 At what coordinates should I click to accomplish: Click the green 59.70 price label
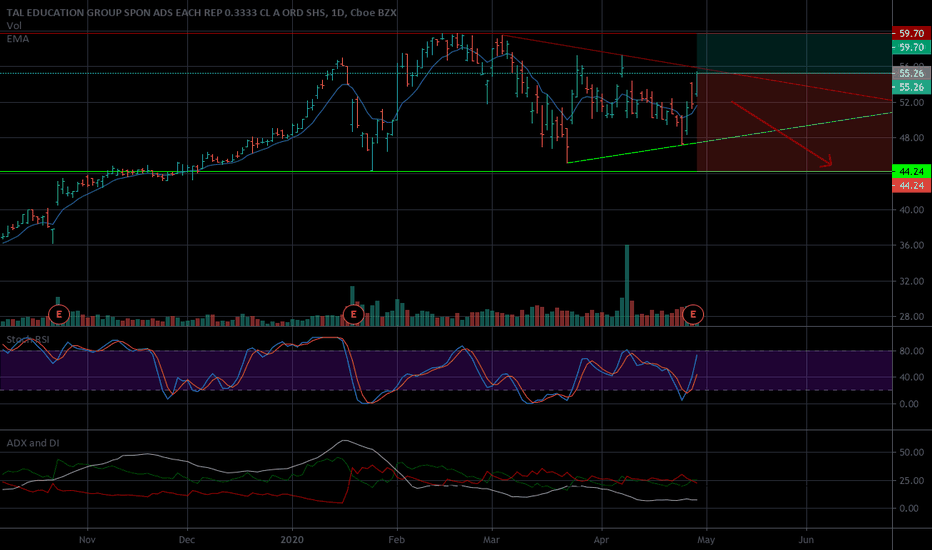[911, 47]
